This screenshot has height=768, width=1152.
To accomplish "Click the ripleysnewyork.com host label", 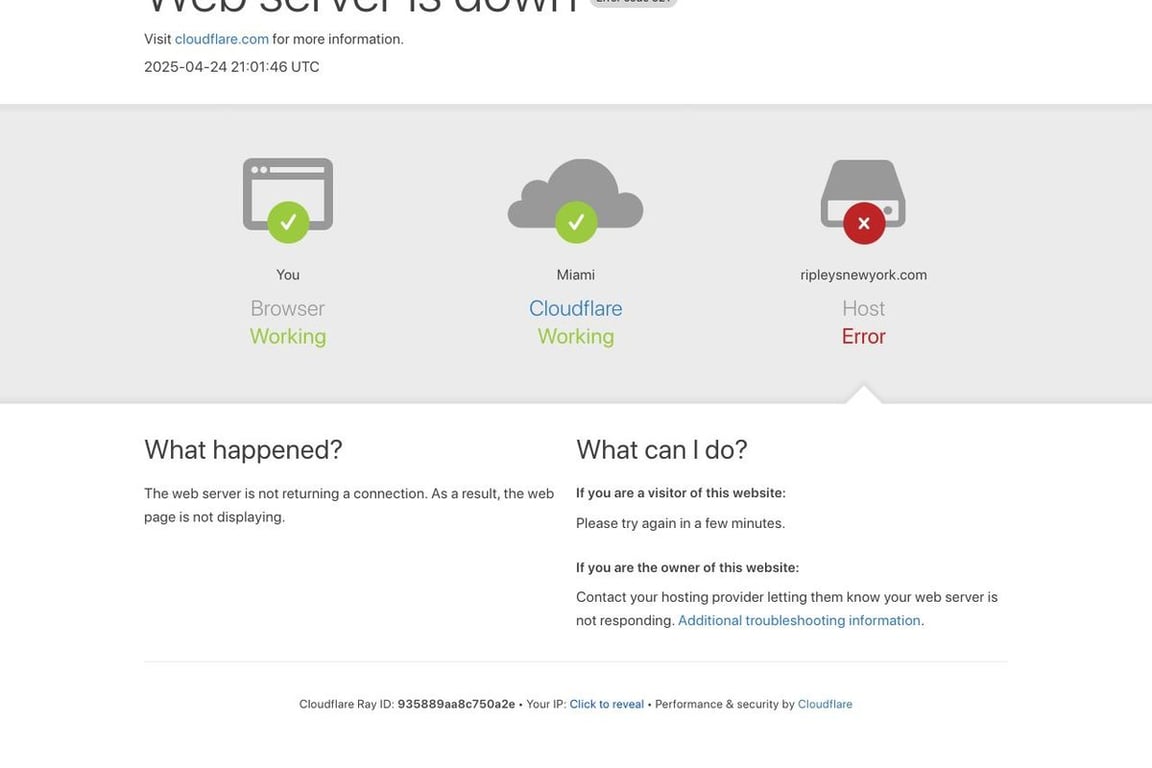I will click(863, 275).
